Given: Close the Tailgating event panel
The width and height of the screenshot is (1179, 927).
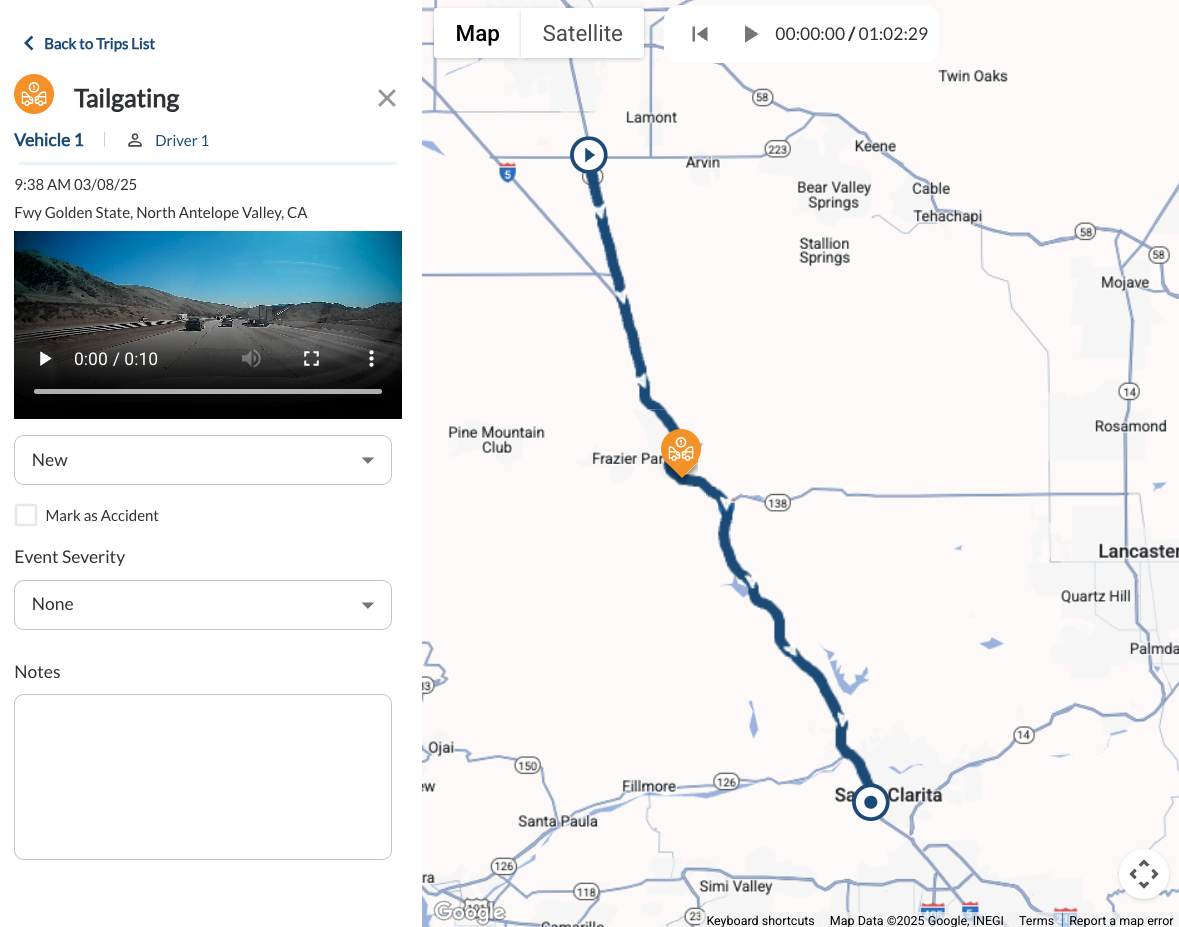Looking at the screenshot, I should pos(387,98).
